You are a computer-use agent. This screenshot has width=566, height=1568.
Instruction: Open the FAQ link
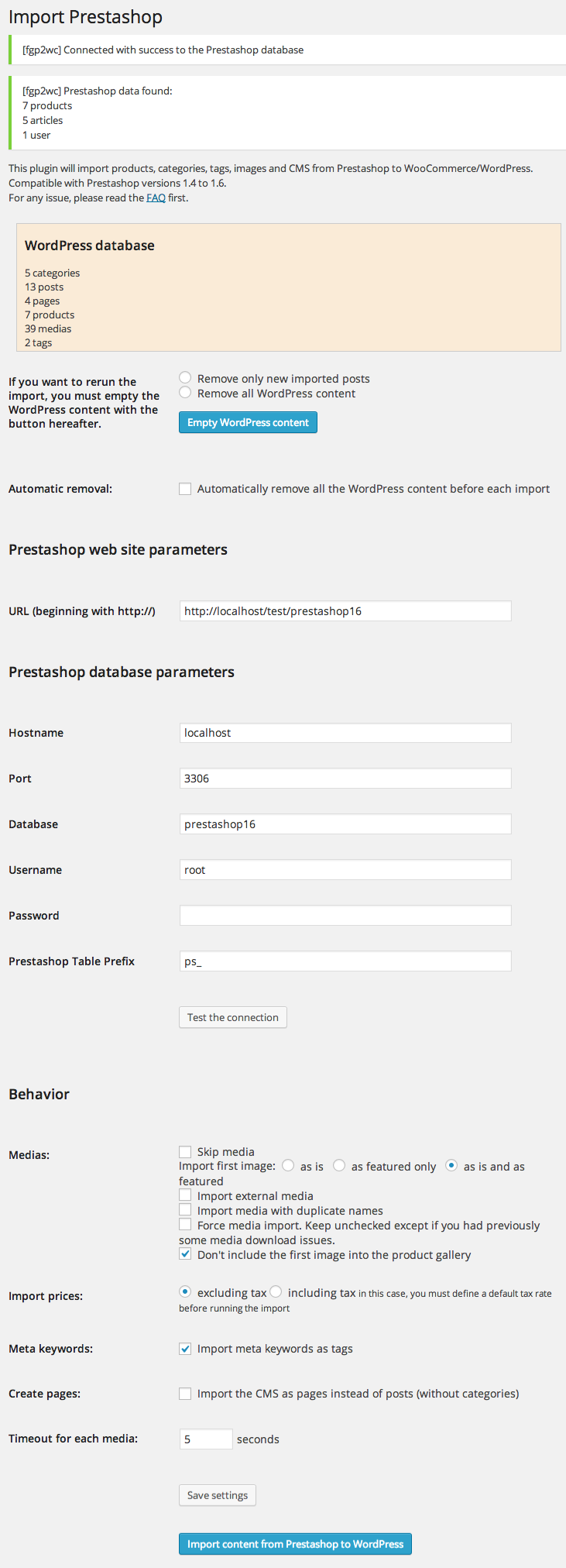click(156, 198)
